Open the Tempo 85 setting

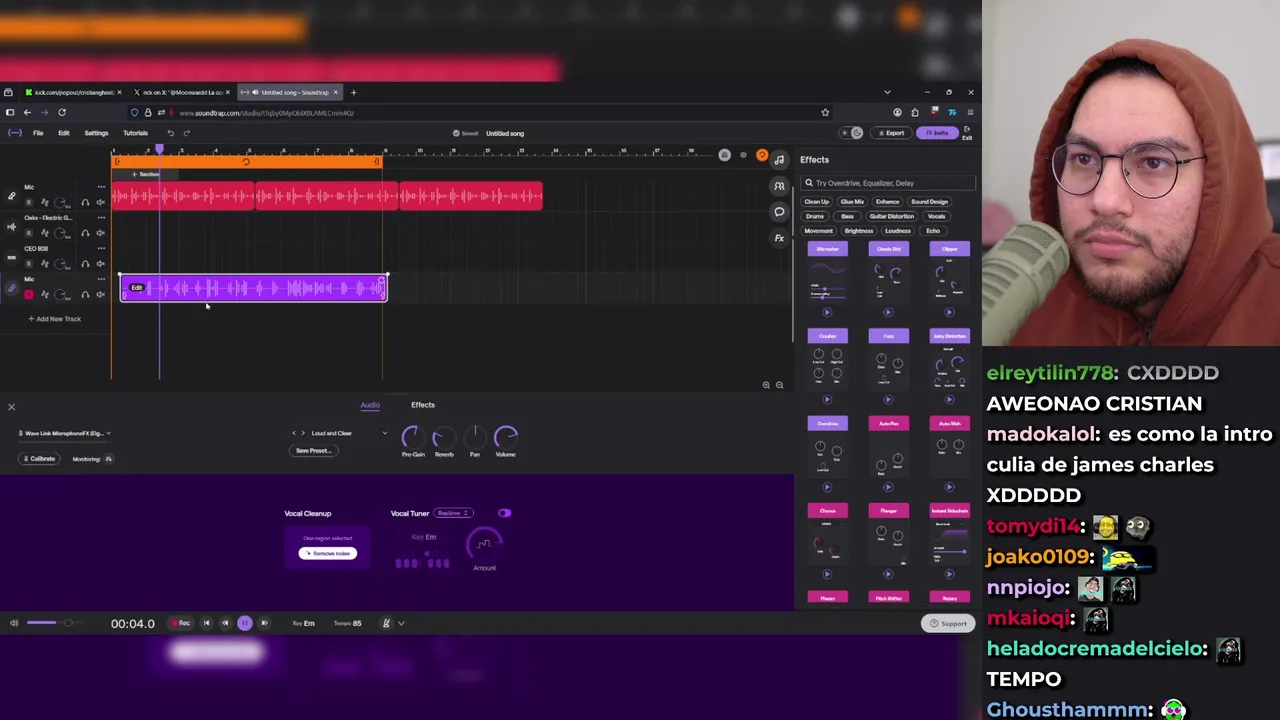click(347, 623)
